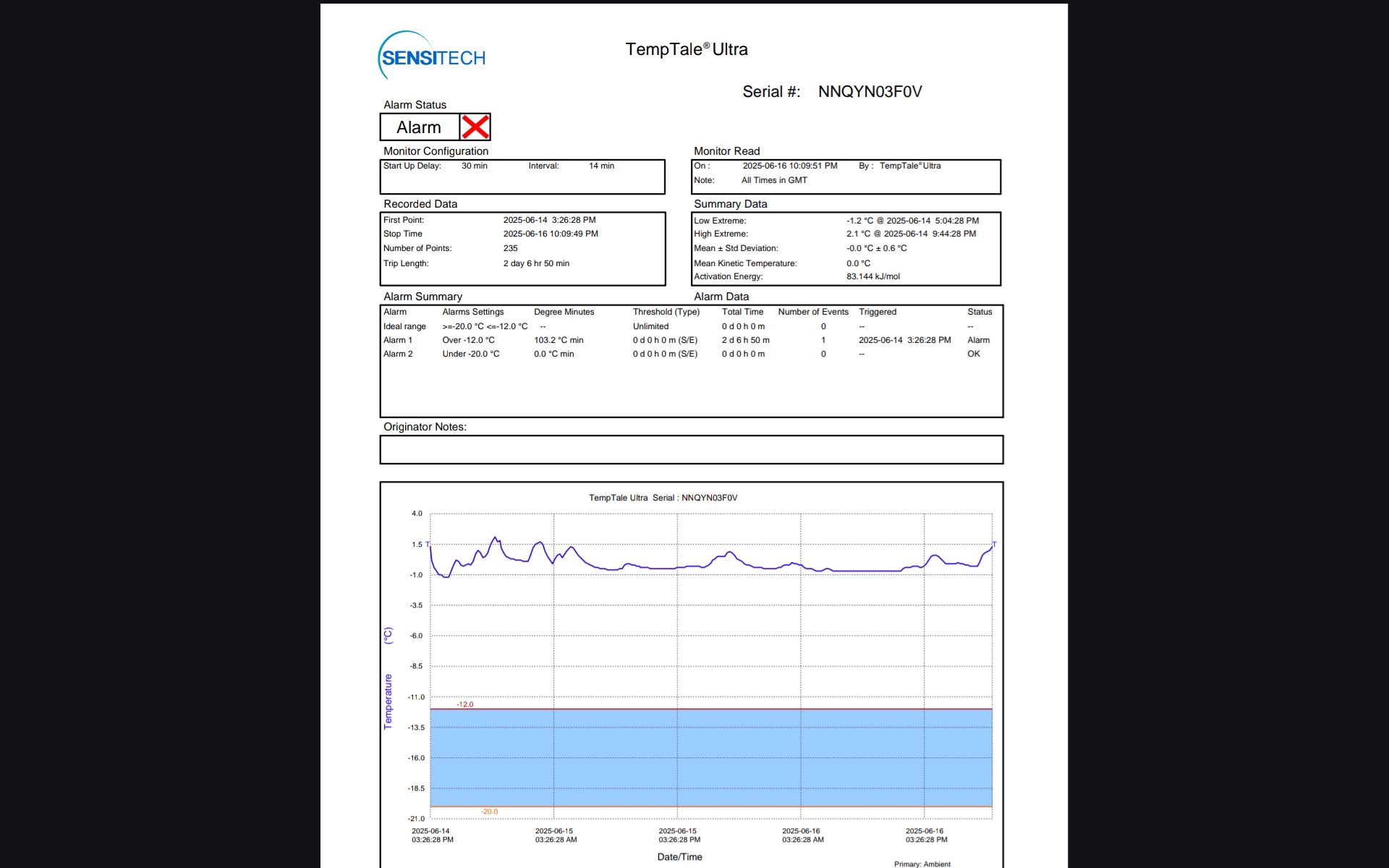This screenshot has height=868, width=1389.
Task: Click the Mean ± Std Deviation value
Action: [877, 248]
